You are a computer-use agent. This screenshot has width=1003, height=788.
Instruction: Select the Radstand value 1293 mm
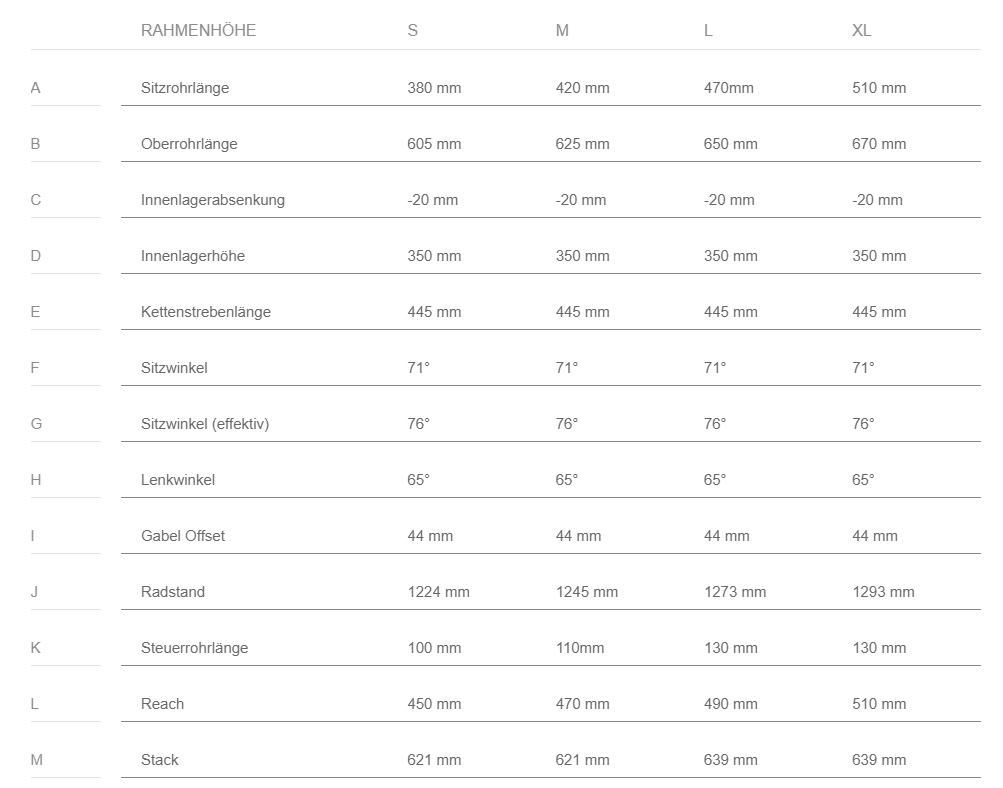883,592
